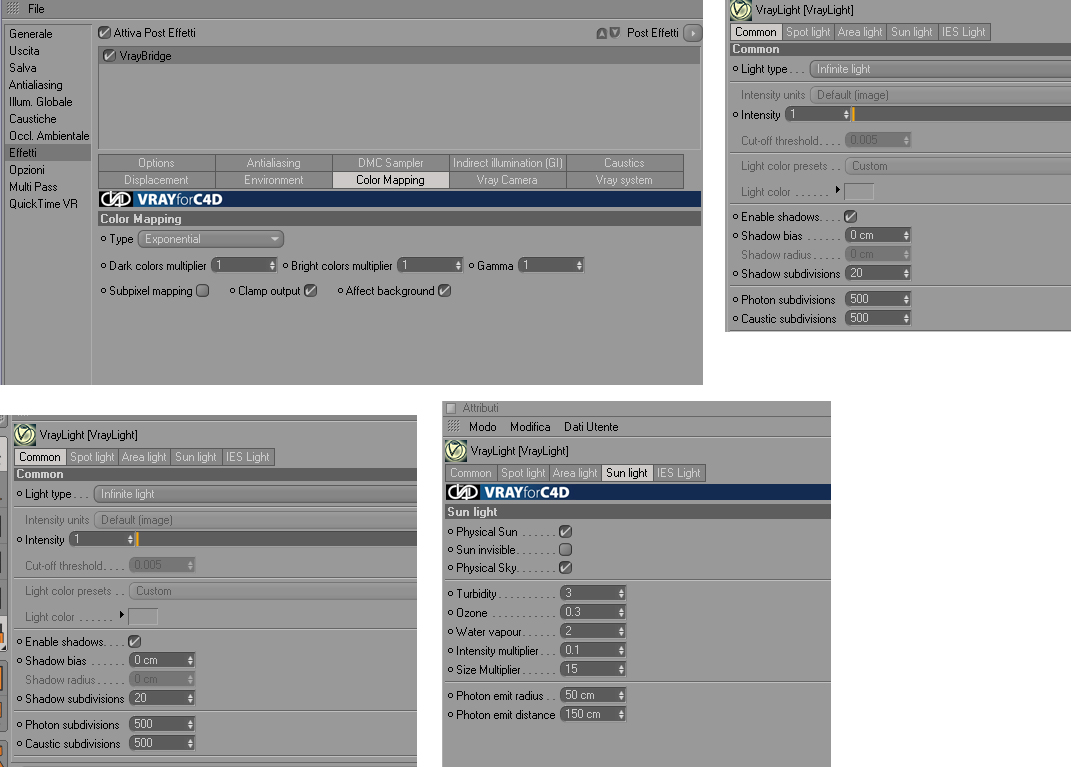Click the Light color swatch in top-right panel

click(859, 192)
